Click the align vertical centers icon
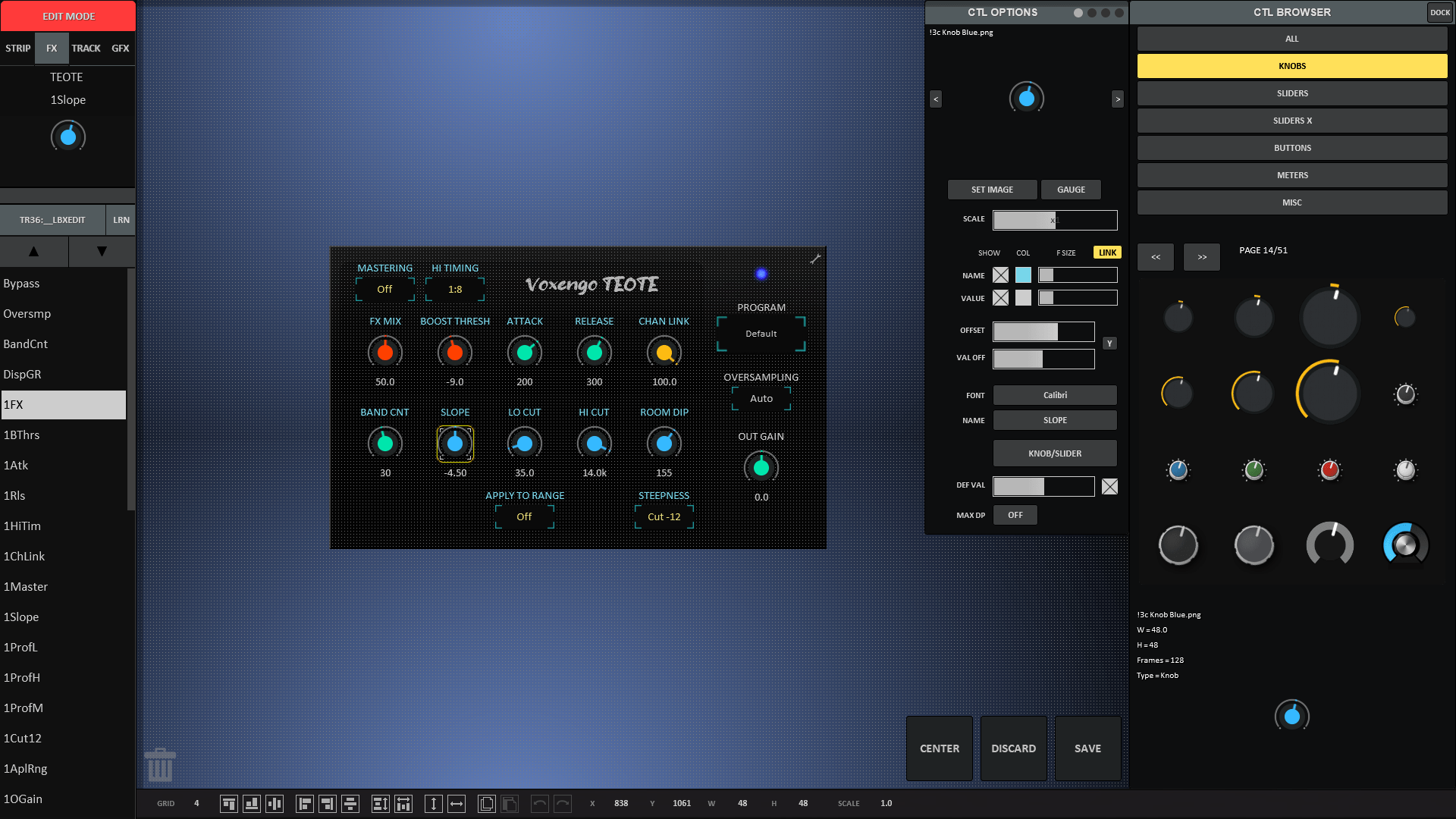The image size is (1456, 819). (275, 804)
